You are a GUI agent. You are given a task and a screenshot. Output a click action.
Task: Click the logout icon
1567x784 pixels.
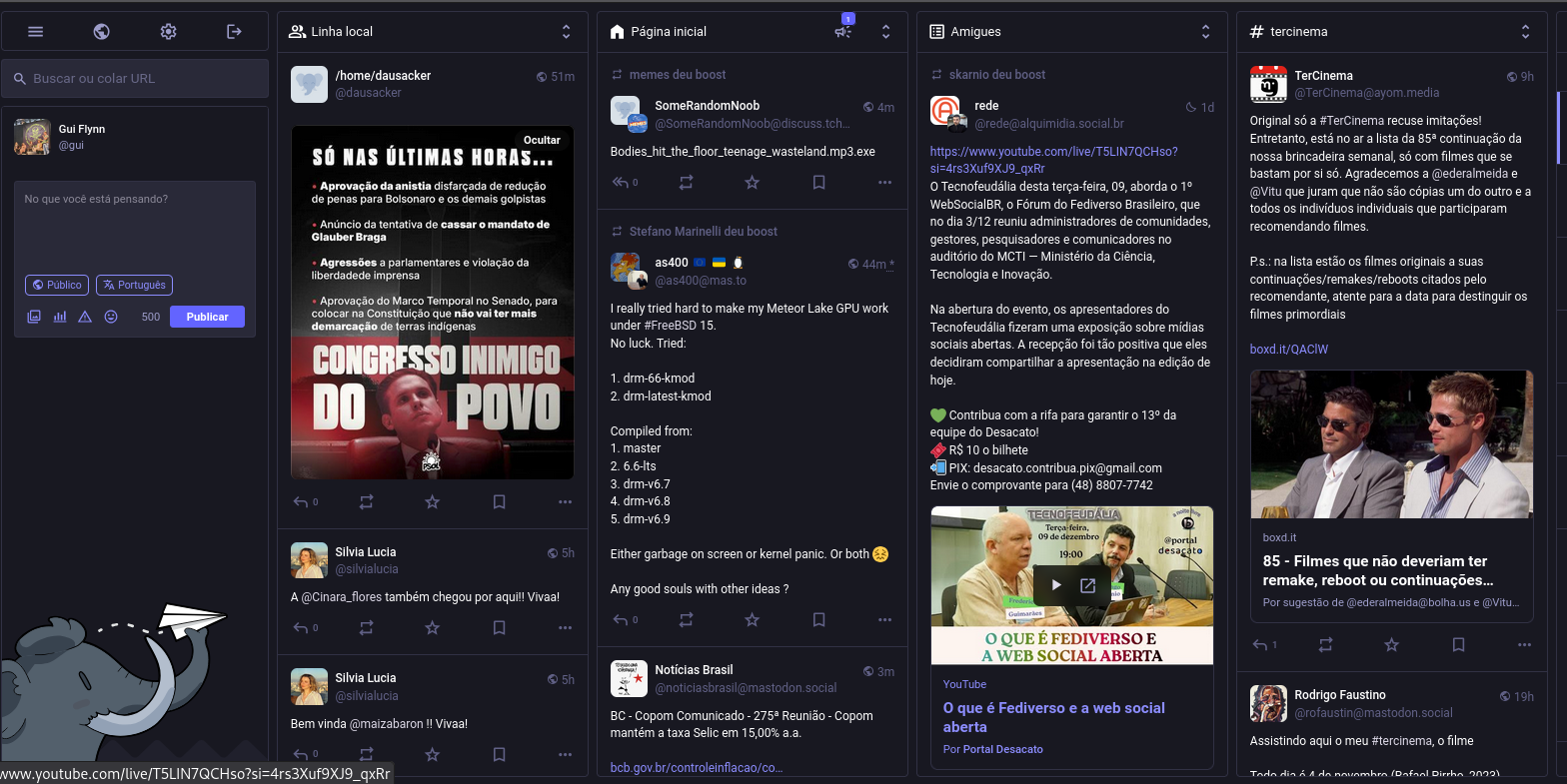click(234, 32)
